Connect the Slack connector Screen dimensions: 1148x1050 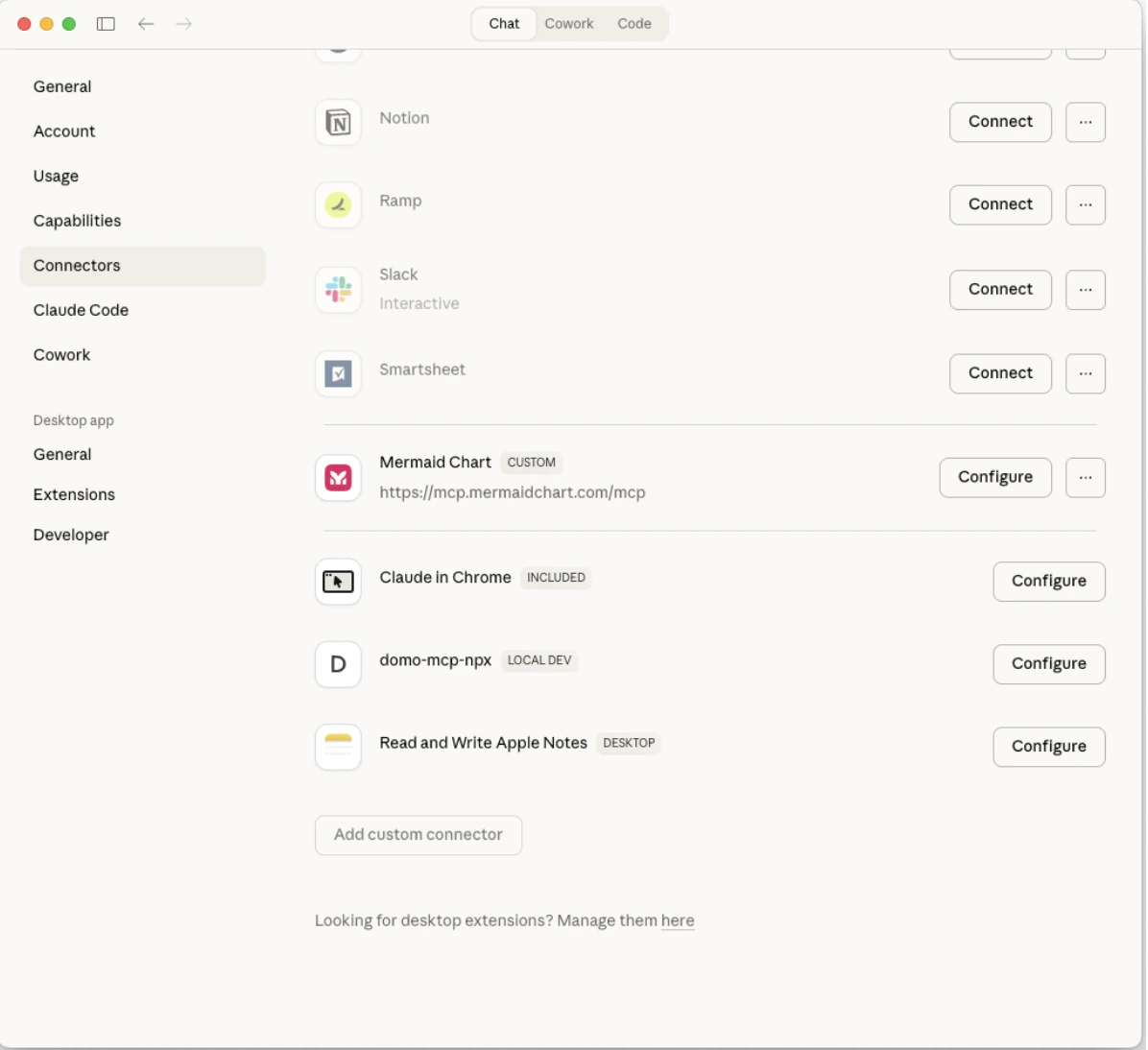pos(1000,290)
